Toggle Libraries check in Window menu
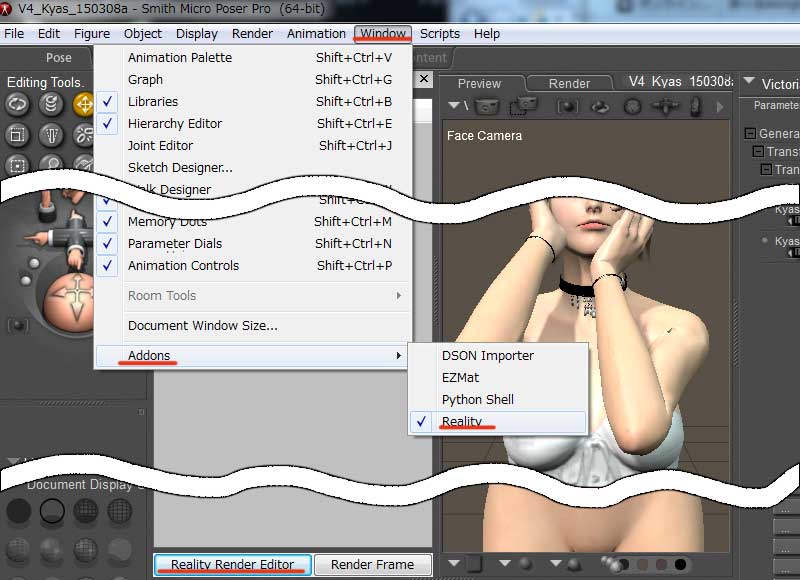Screen dimensions: 800x580 (x=107, y=102)
